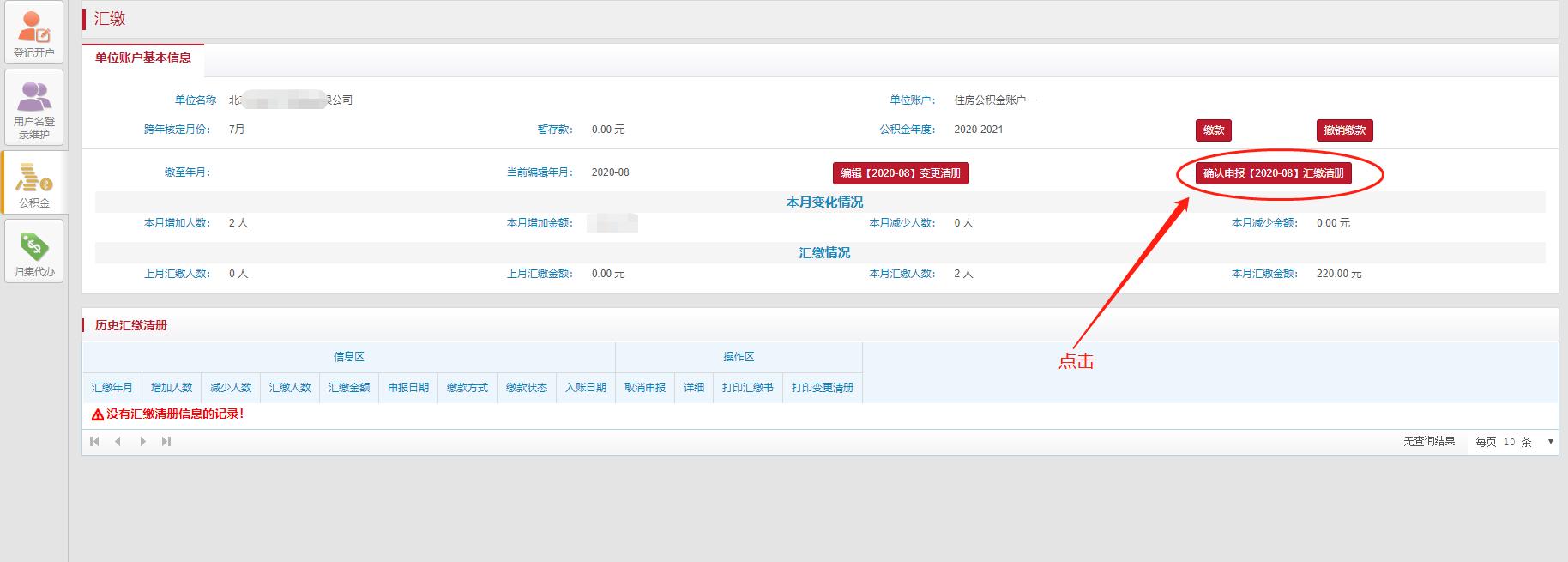The image size is (1568, 562).
Task: Click the 详细 column header
Action: [x=694, y=388]
